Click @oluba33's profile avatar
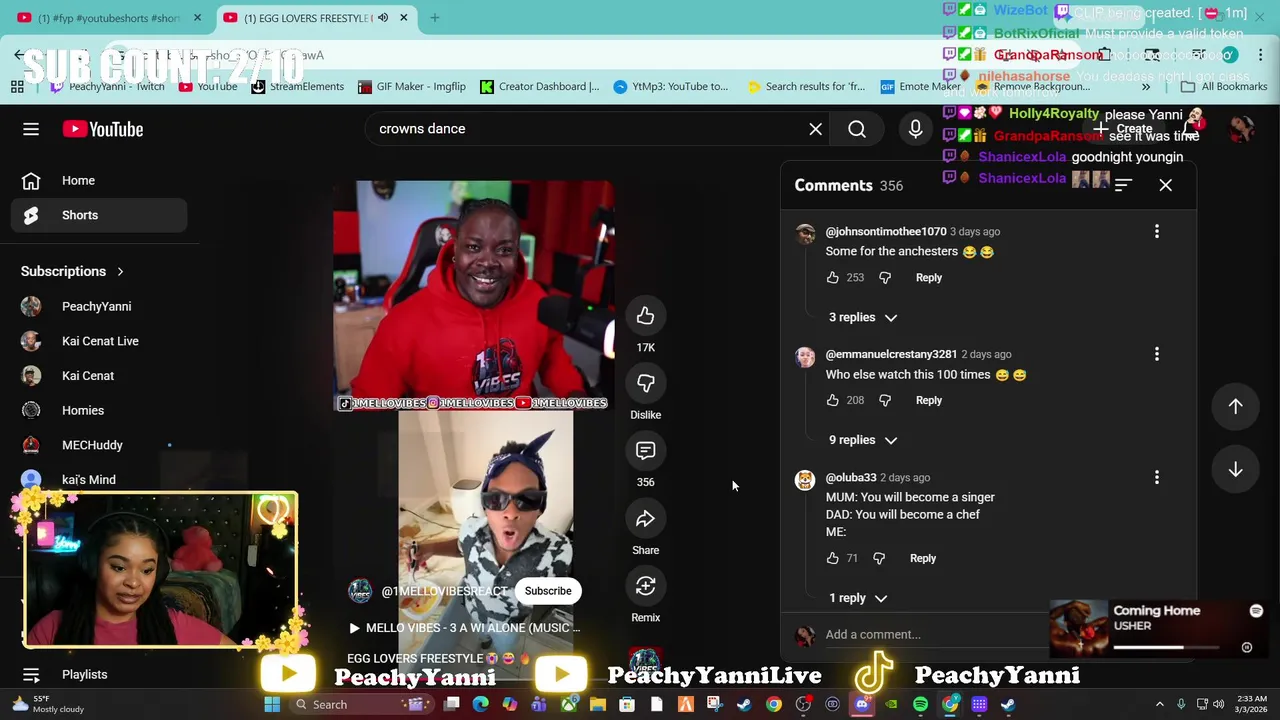Viewport: 1280px width, 720px height. point(805,481)
